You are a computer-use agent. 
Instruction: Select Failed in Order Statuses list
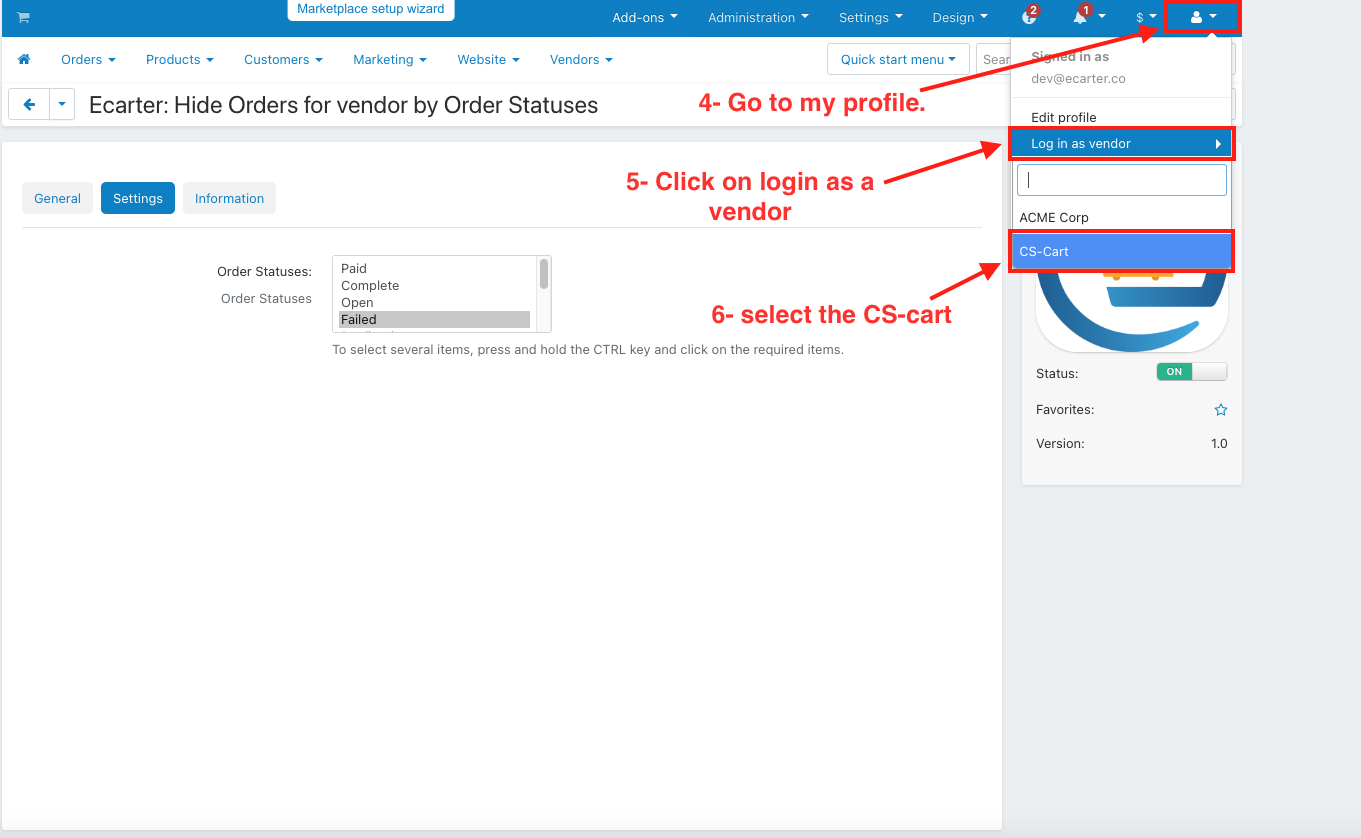pos(435,319)
